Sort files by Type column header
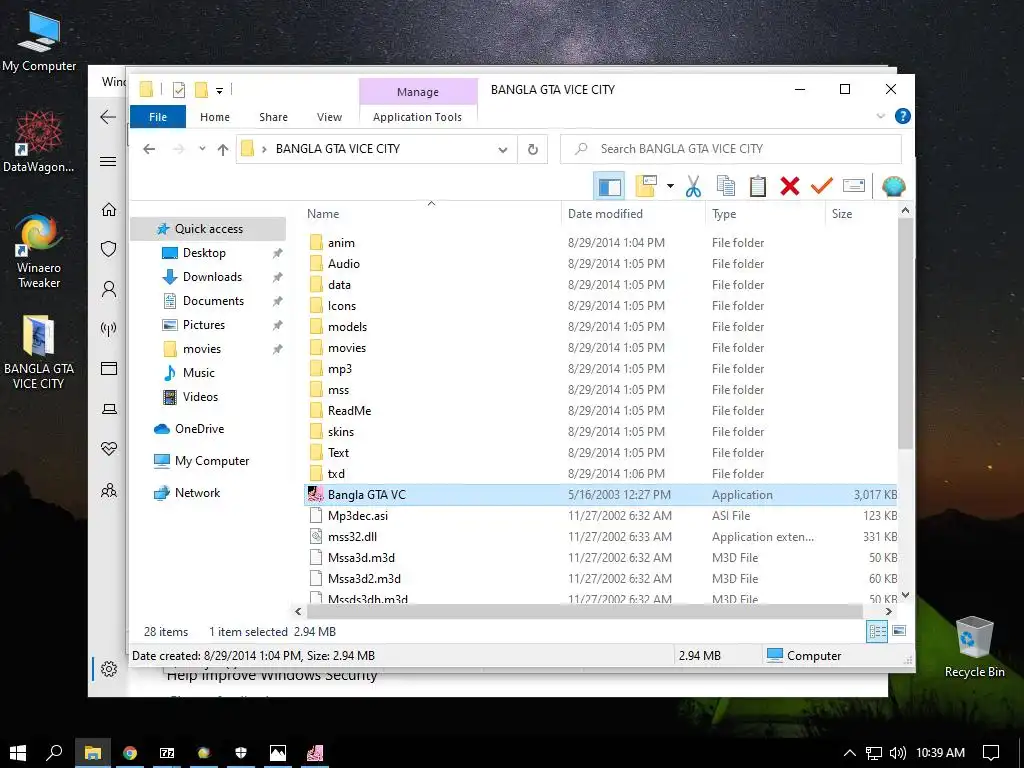 [765, 214]
